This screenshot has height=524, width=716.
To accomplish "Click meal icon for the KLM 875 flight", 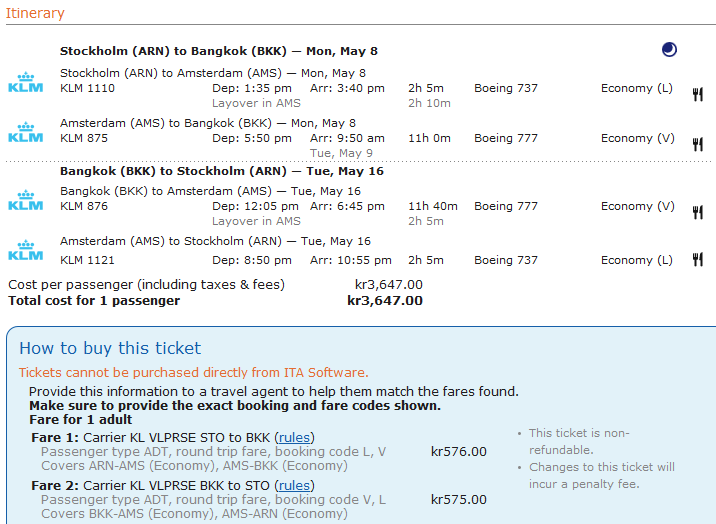I will [x=697, y=144].
